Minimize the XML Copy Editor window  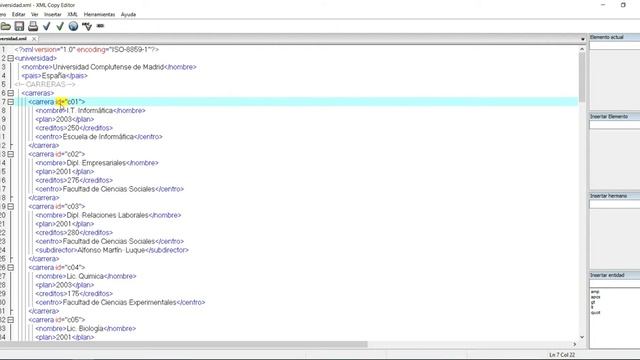click(603, 5)
